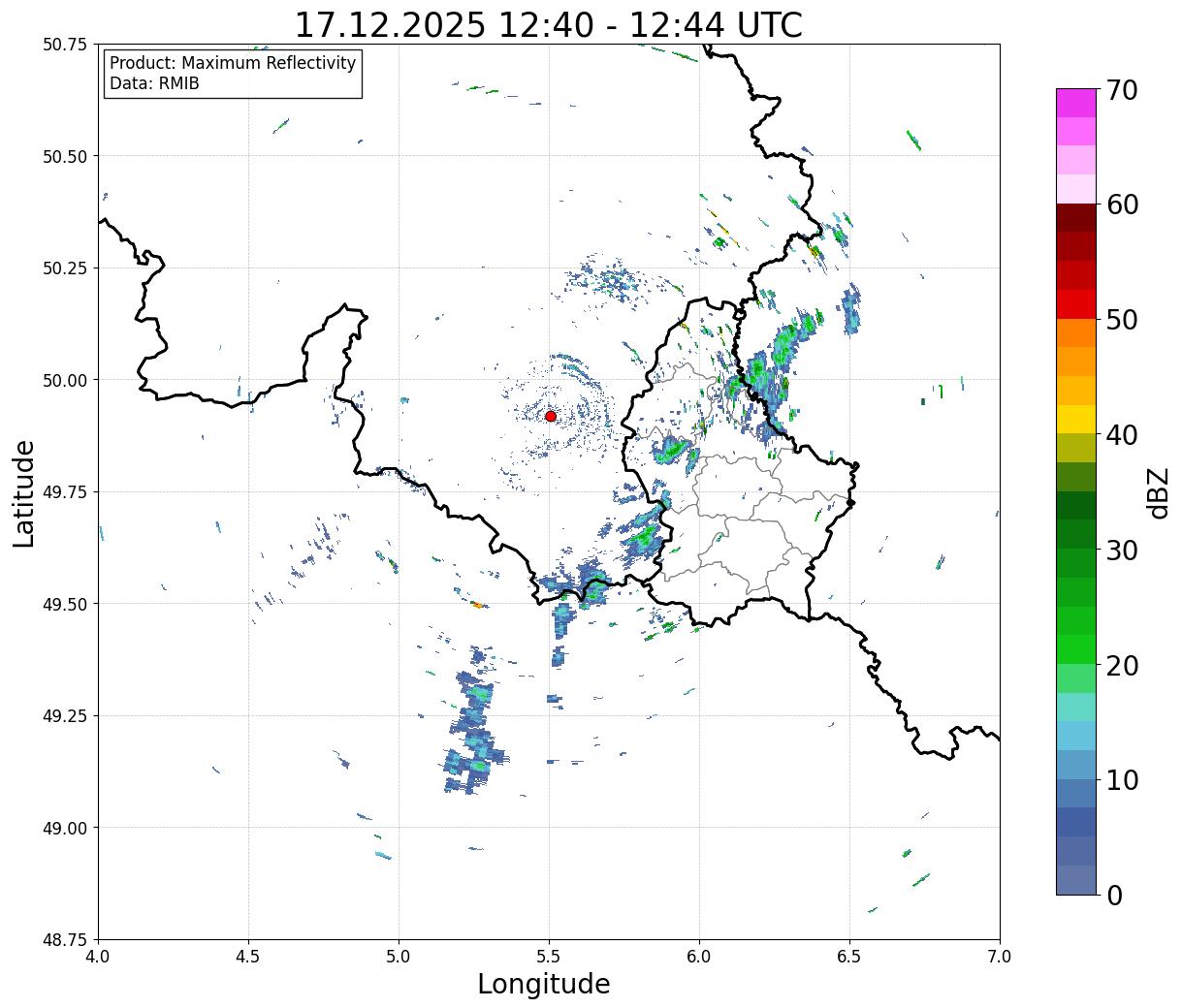Click the dark maroon swatch below 60
Screen dimensions: 1182x1008
[1076, 217]
